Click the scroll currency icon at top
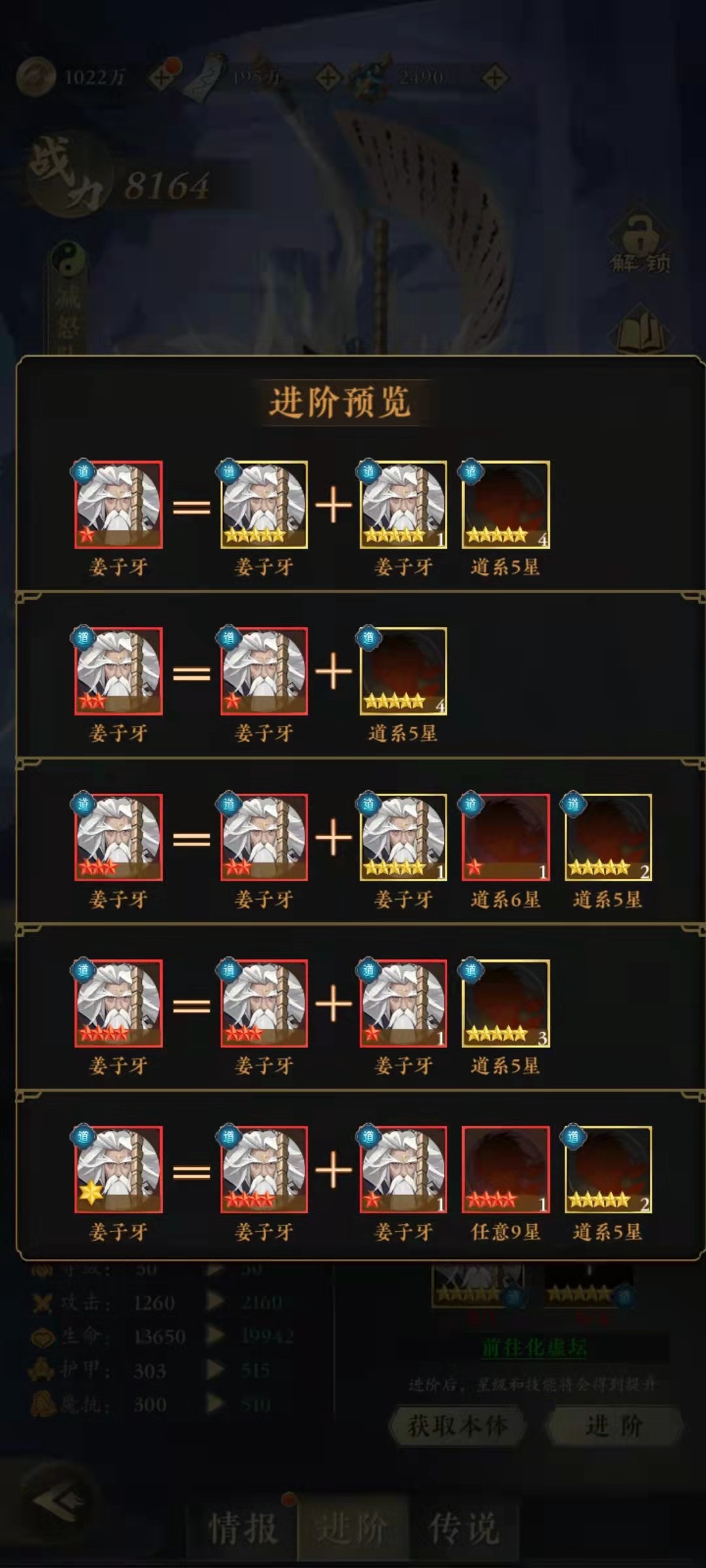 204,77
